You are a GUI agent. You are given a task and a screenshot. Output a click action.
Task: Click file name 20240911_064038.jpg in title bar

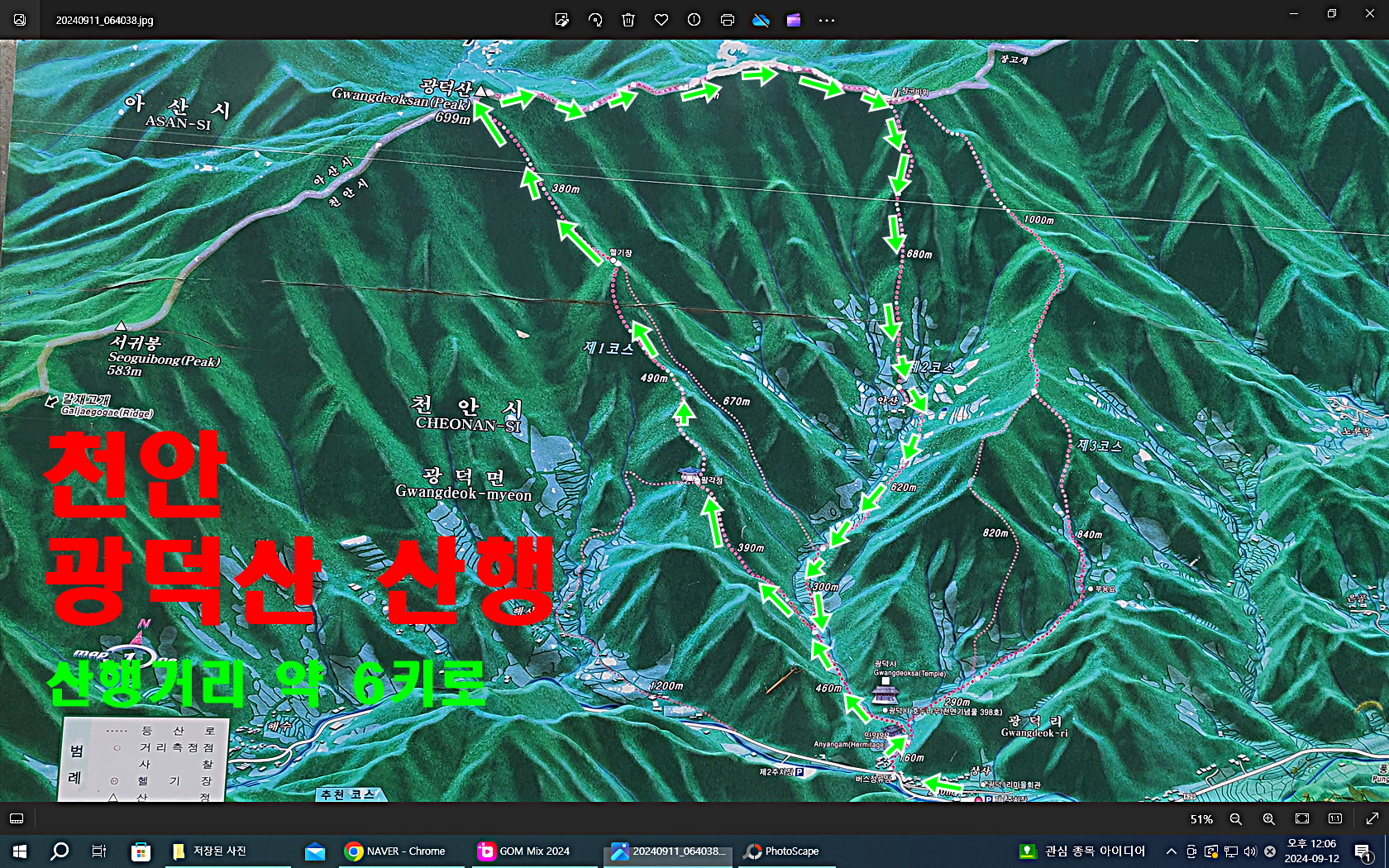[x=105, y=20]
